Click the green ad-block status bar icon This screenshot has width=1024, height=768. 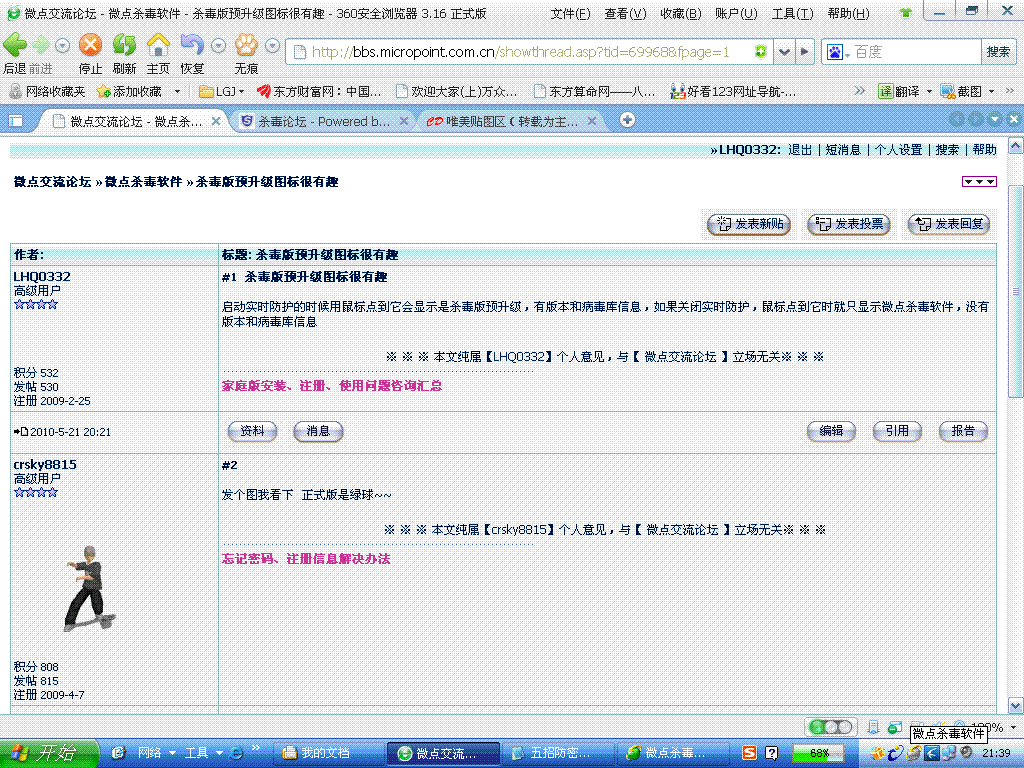click(x=895, y=727)
